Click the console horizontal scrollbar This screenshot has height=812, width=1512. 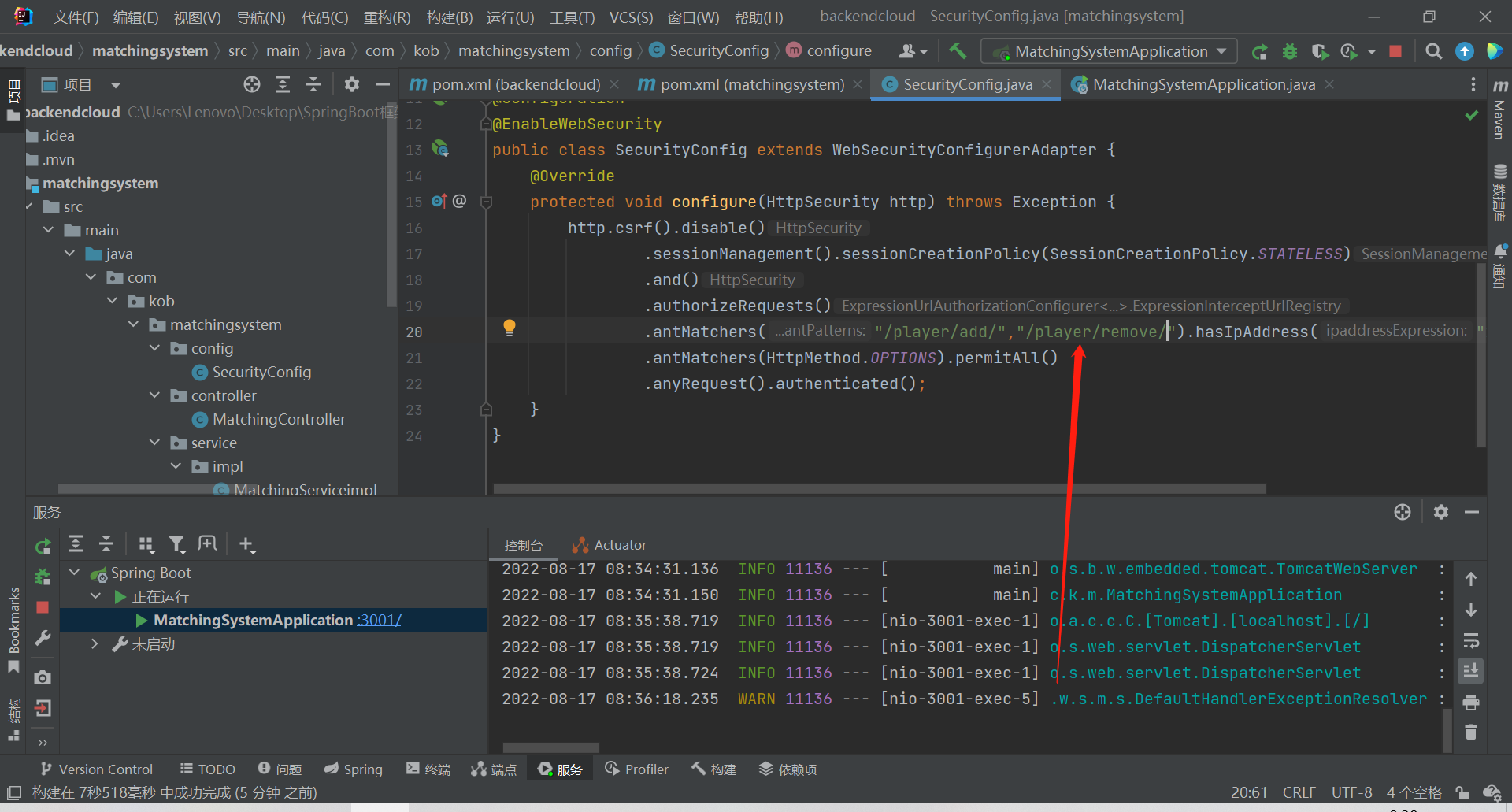551,747
